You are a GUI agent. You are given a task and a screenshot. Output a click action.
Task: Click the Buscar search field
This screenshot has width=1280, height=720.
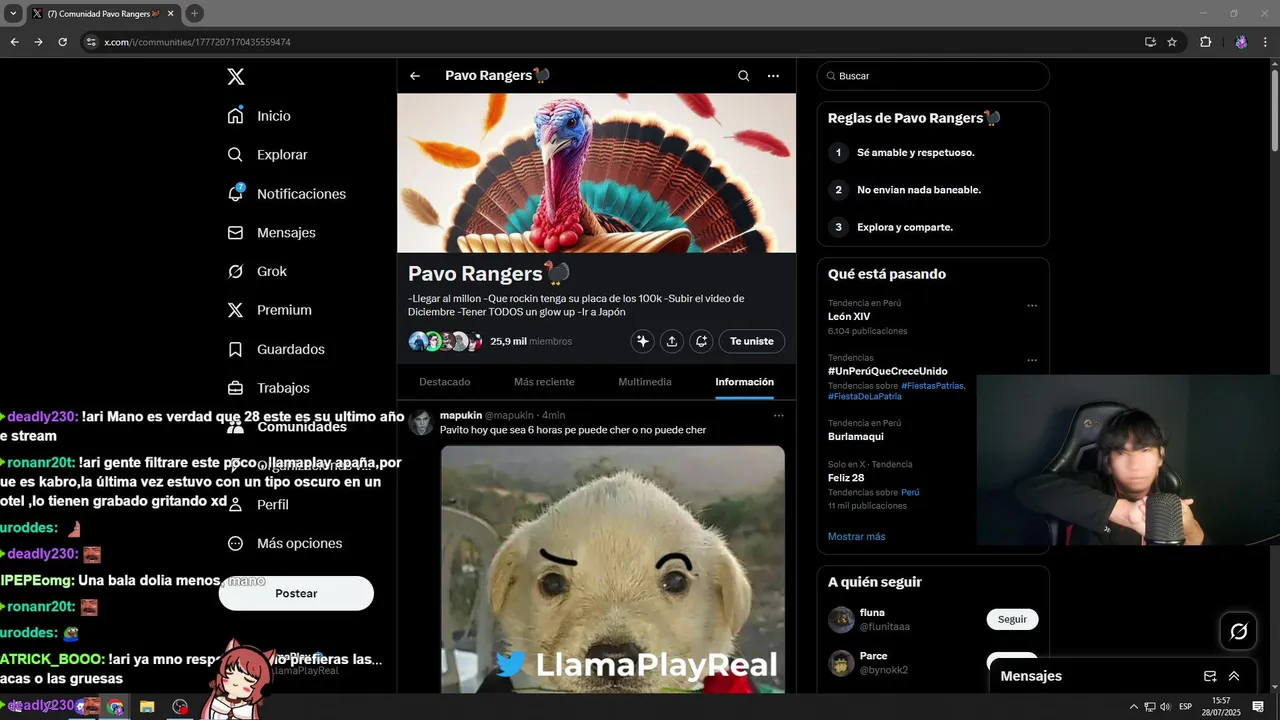click(932, 76)
